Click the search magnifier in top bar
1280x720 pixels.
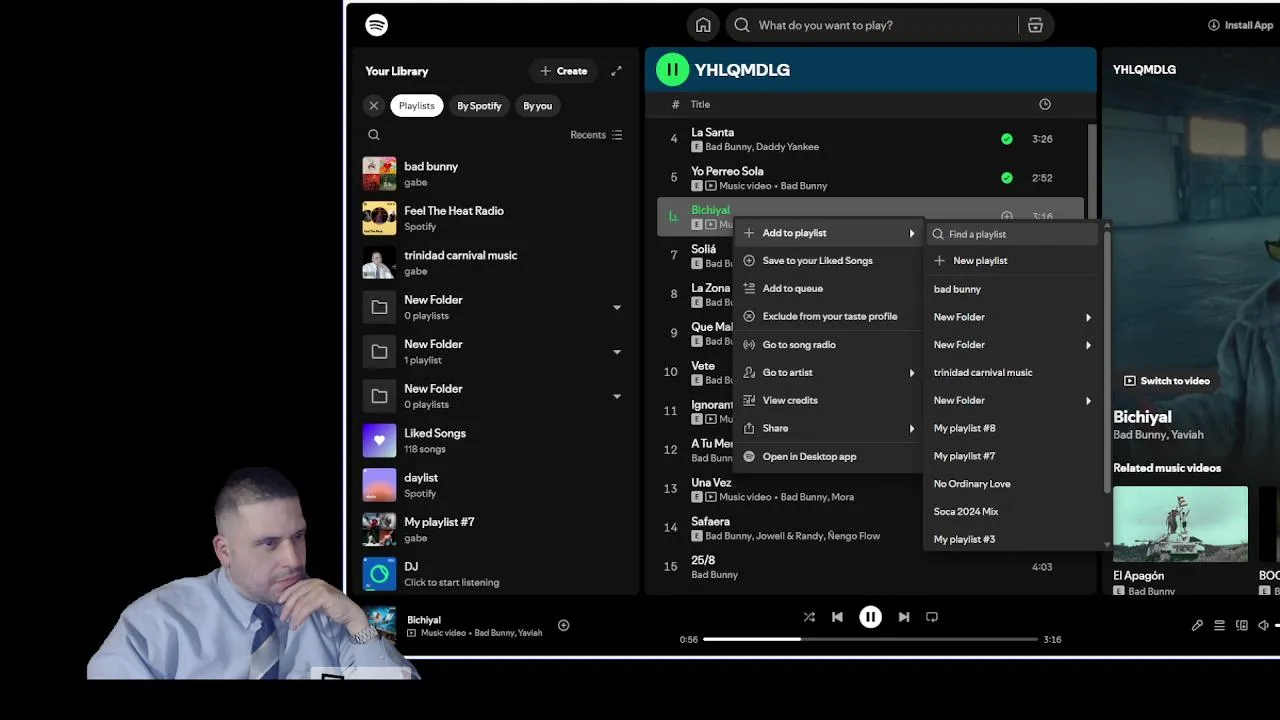742,25
